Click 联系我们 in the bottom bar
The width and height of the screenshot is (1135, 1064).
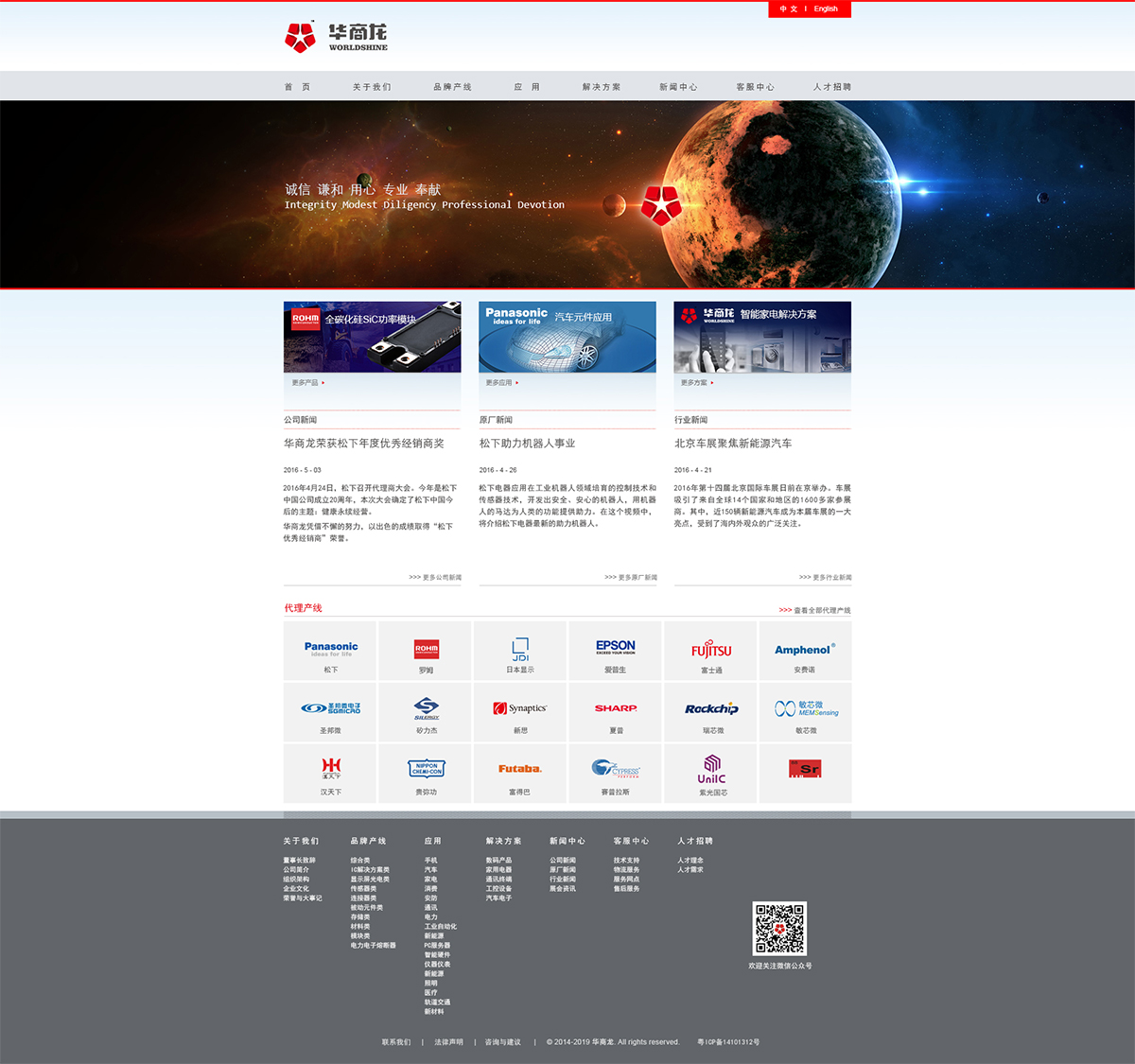[396, 1042]
